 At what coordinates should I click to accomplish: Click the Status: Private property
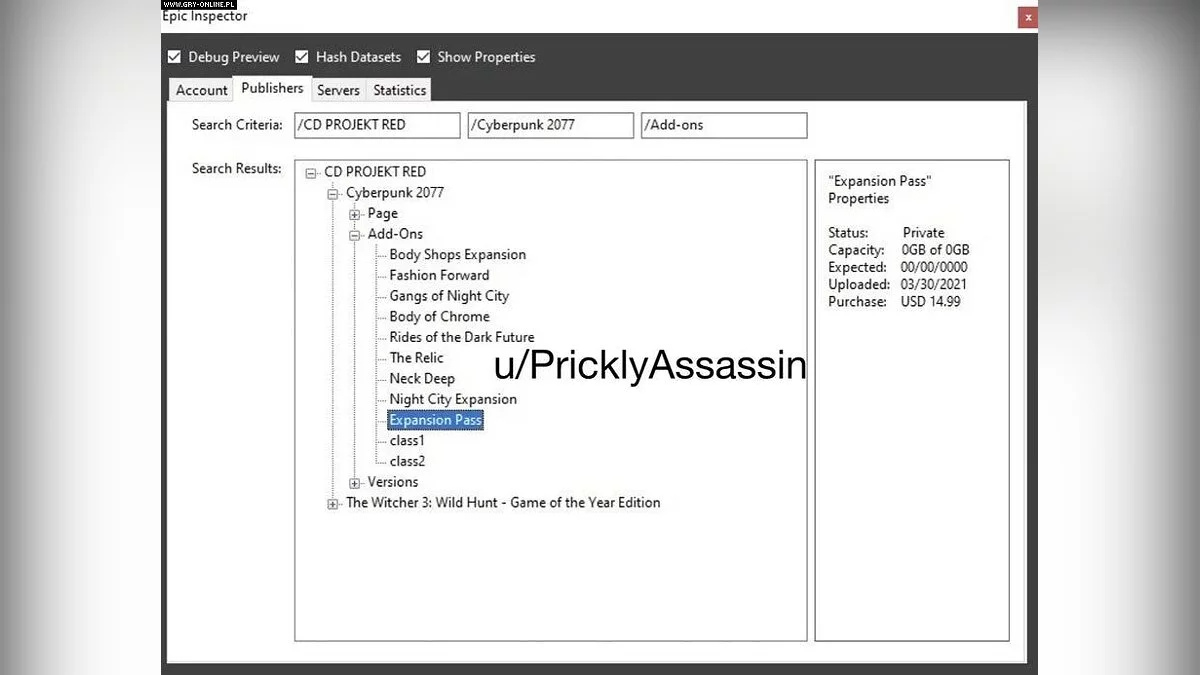coord(886,233)
